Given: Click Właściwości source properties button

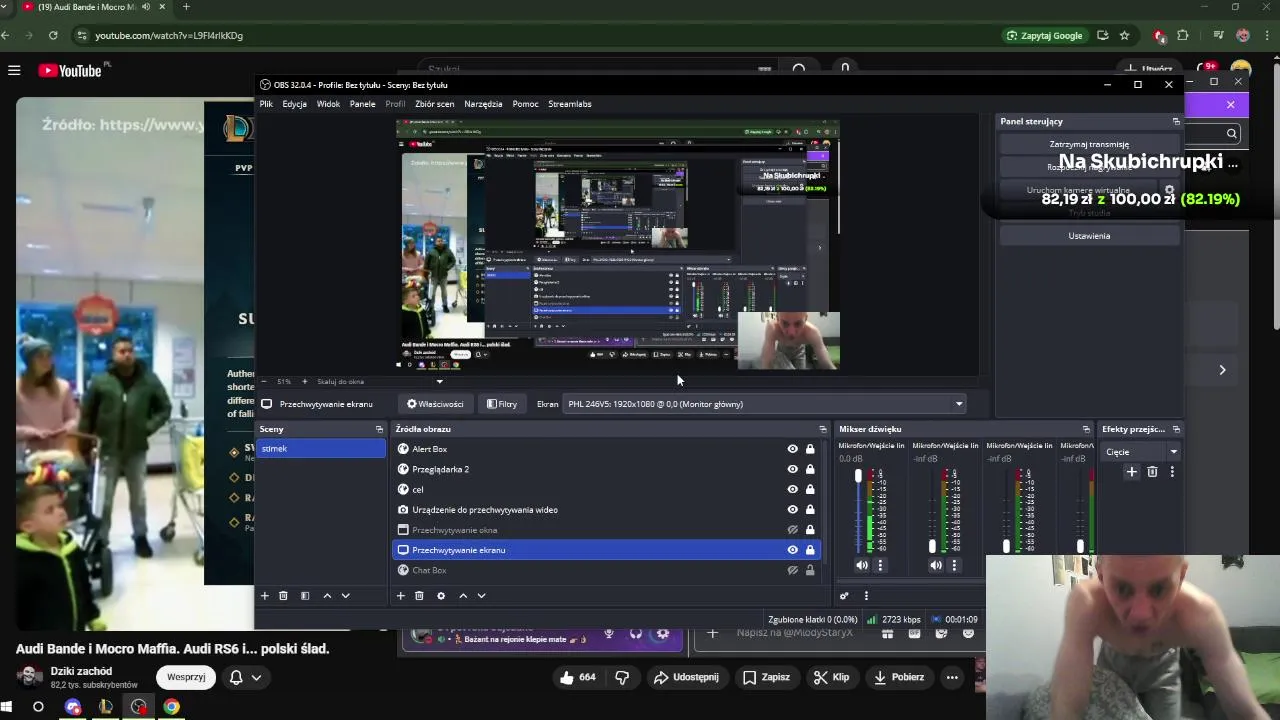Looking at the screenshot, I should click(435, 404).
